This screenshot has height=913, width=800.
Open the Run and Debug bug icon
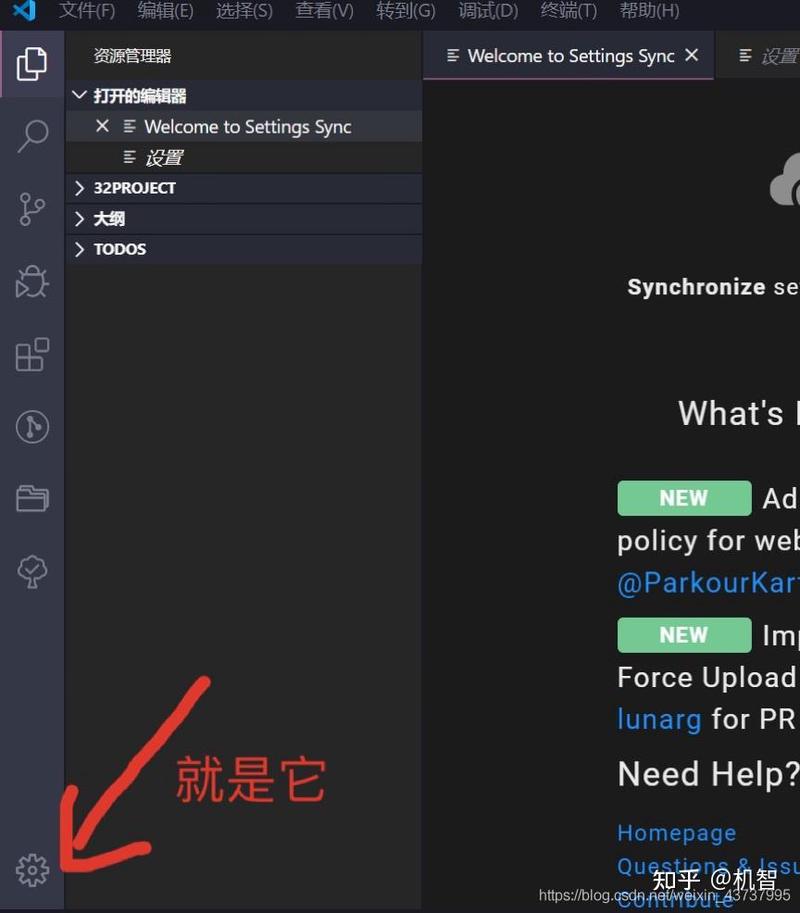(x=32, y=282)
